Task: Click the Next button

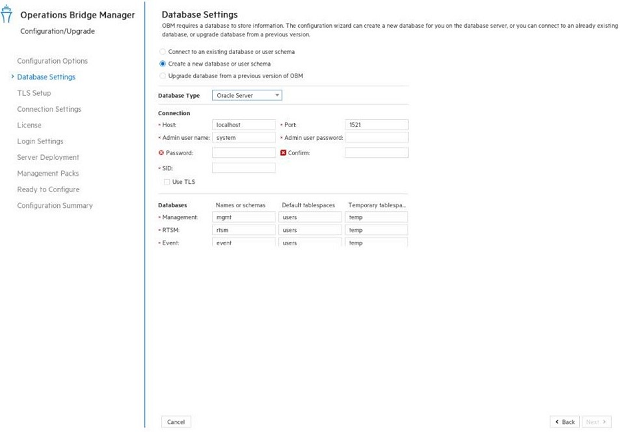Action: (x=597, y=422)
